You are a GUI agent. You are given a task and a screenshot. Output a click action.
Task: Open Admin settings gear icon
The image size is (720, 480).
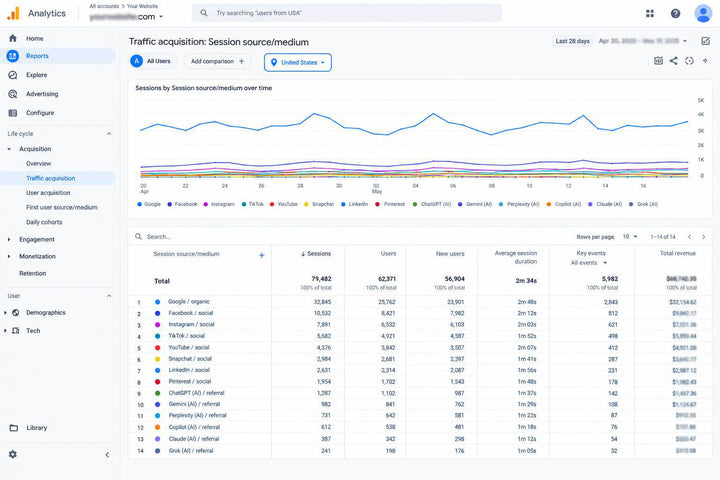tap(13, 454)
